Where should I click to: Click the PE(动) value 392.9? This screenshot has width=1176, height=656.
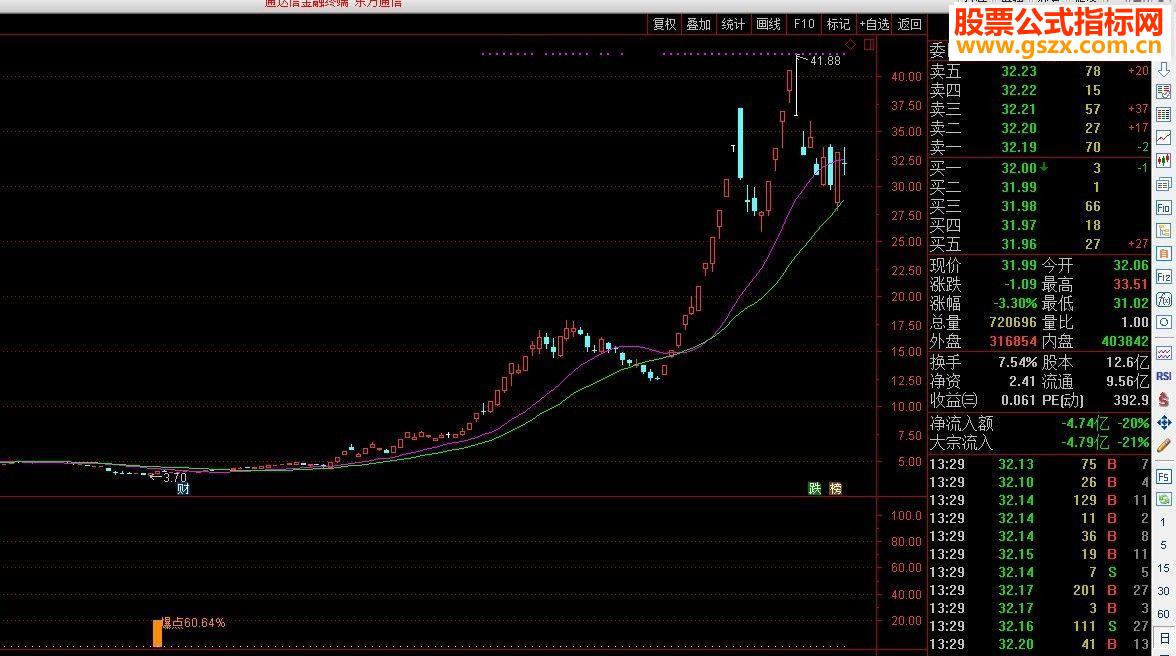[x=1131, y=400]
